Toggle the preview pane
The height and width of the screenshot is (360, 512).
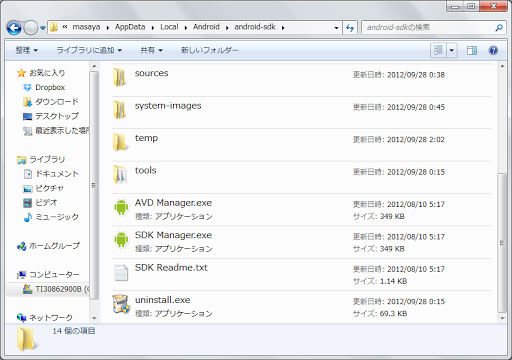pyautogui.click(x=472, y=51)
